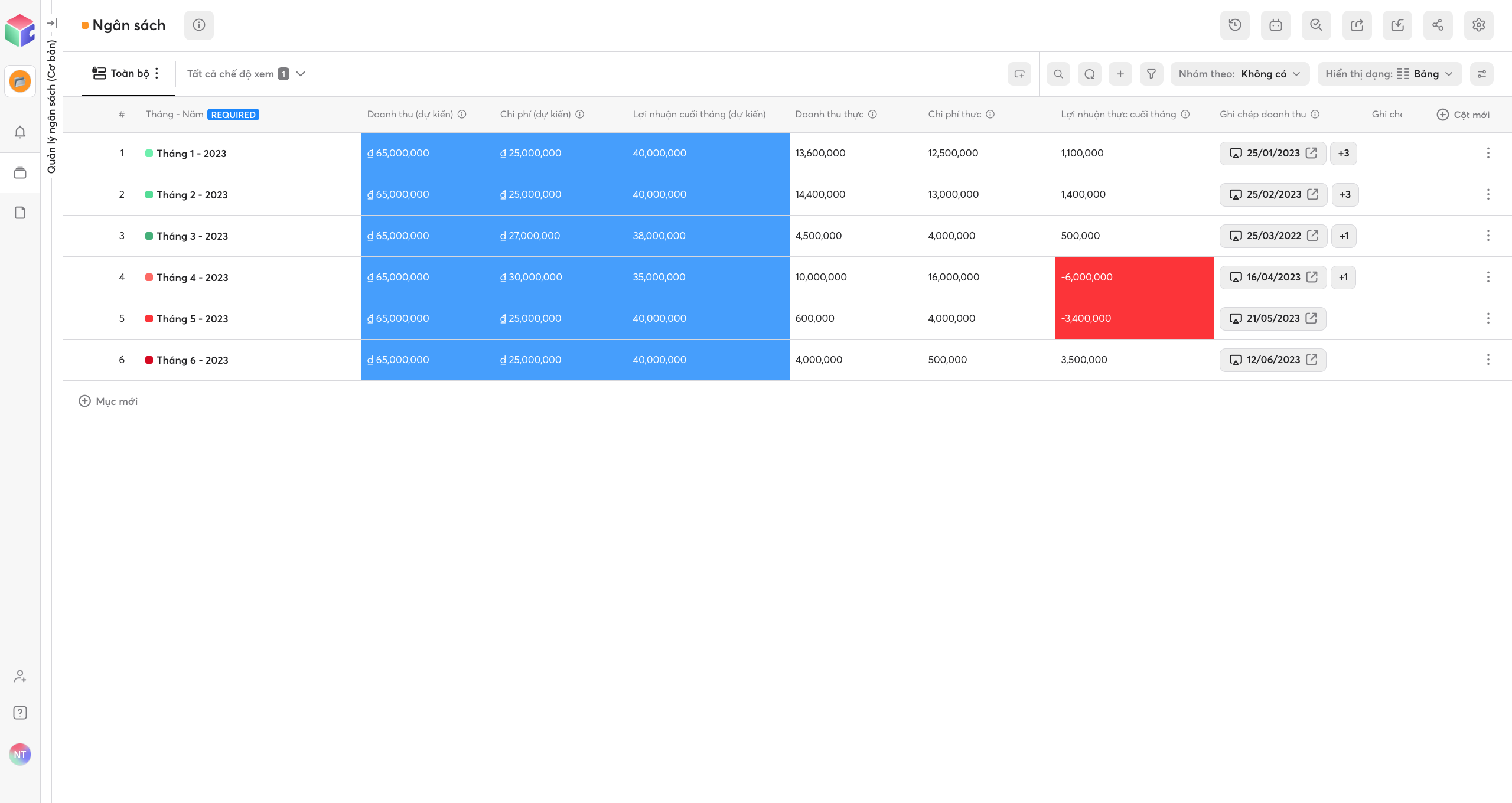
Task: Open the automation robot icon
Action: point(1276,25)
